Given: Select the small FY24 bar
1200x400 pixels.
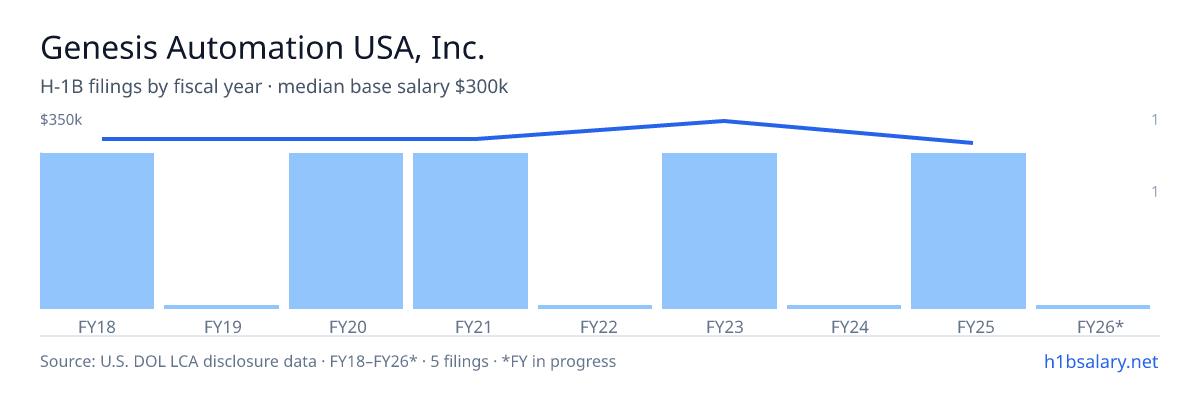Looking at the screenshot, I should 844,307.
